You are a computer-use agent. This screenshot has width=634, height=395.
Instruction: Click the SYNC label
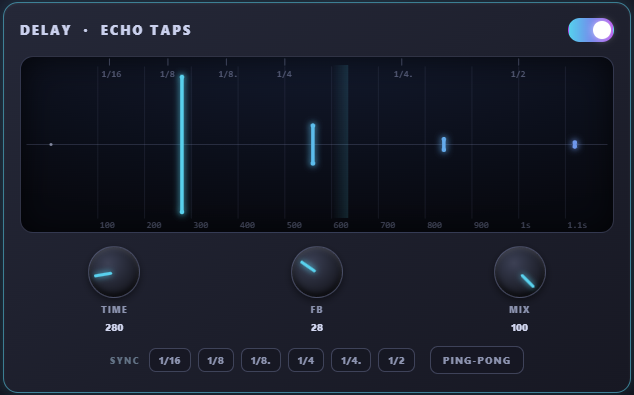click(x=124, y=360)
